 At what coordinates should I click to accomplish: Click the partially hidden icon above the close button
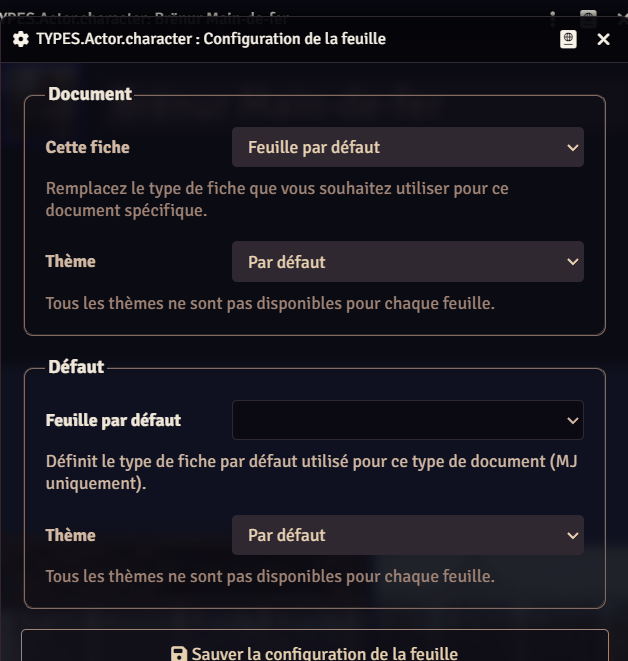589,14
